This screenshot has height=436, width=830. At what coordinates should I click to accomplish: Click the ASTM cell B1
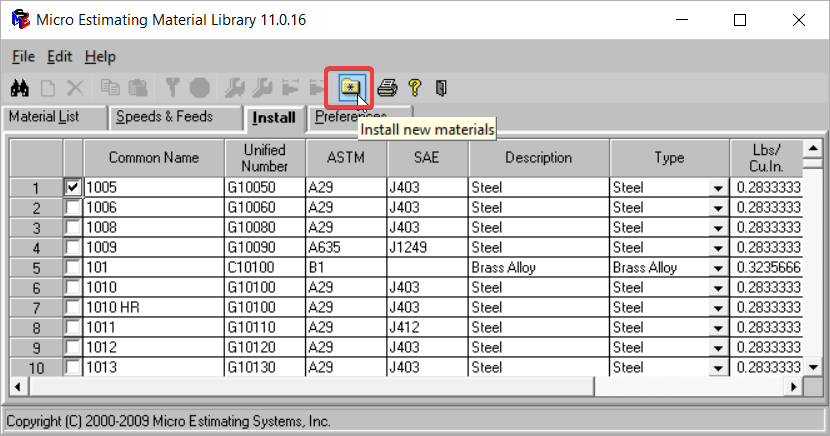346,267
